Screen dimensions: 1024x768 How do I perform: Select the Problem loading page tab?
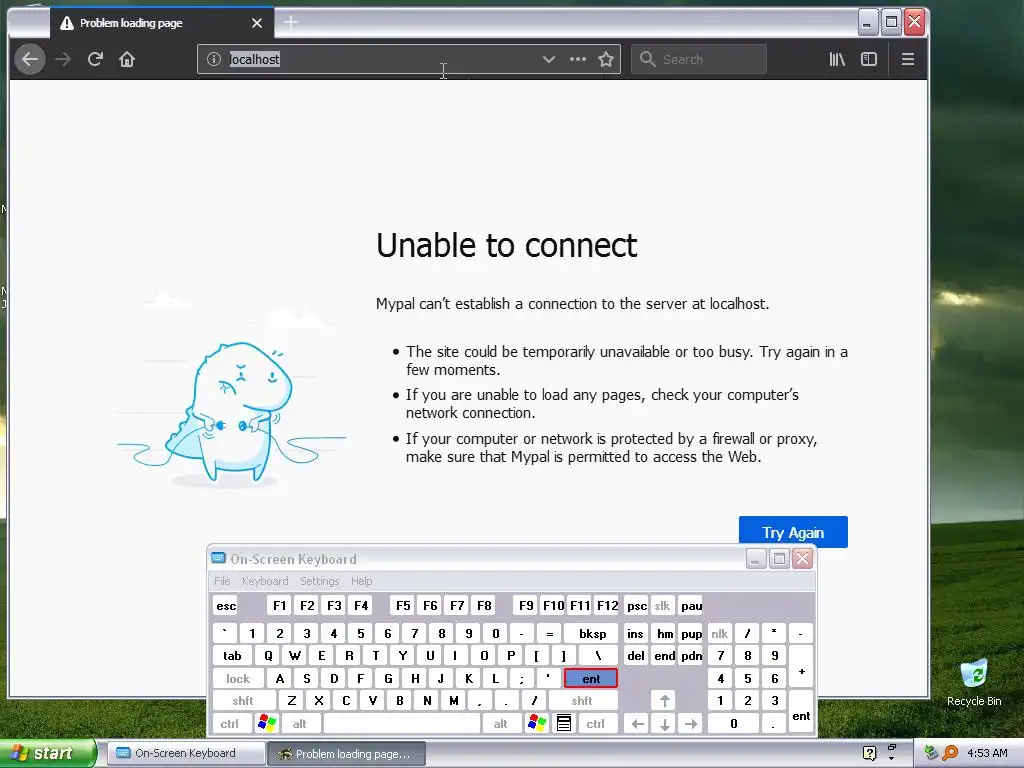tap(161, 23)
